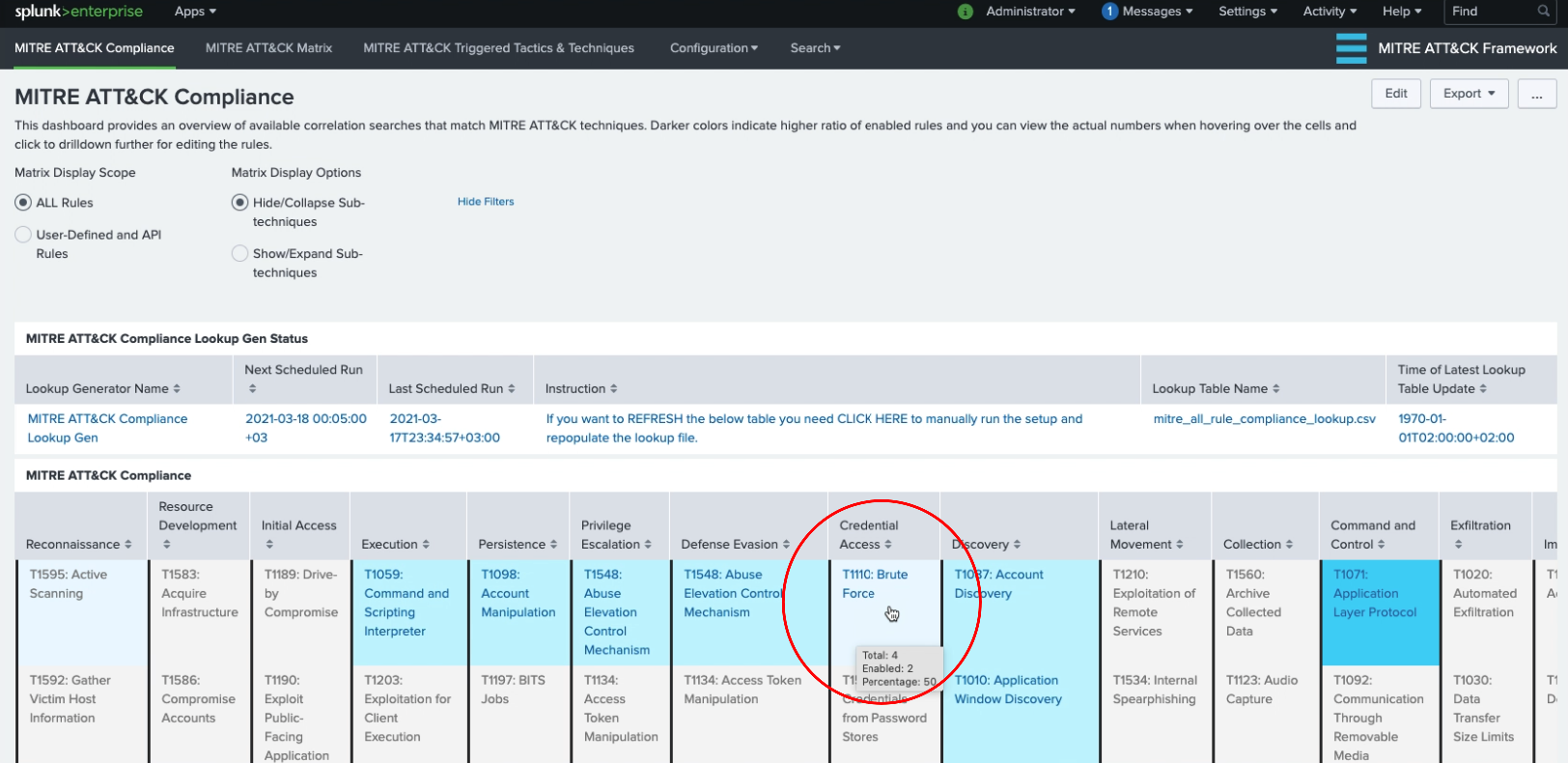Open the Activity dropdown menu
Image resolution: width=1568 pixels, height=763 pixels.
click(x=1330, y=12)
